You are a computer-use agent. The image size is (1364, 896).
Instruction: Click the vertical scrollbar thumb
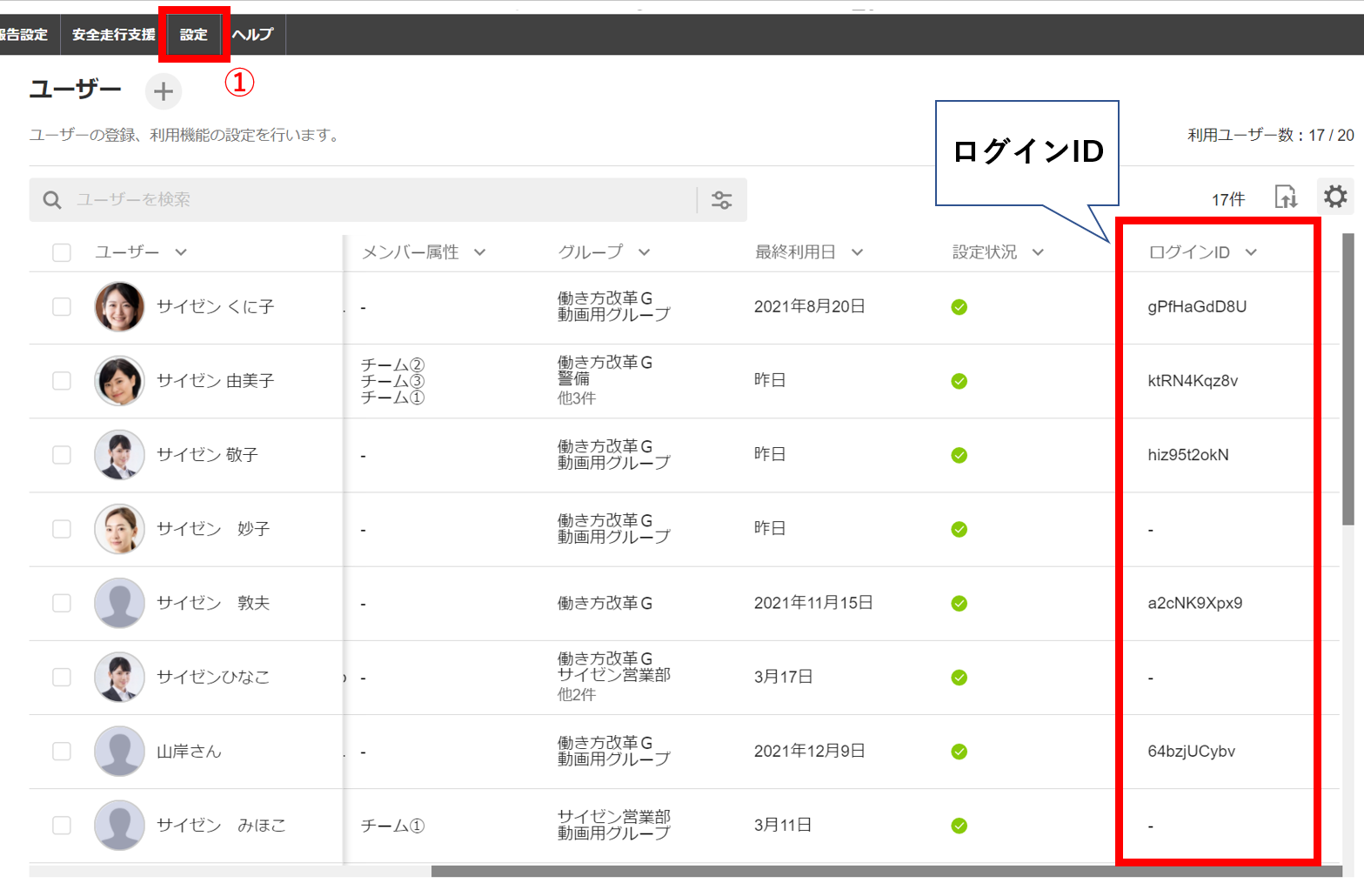tap(1348, 379)
